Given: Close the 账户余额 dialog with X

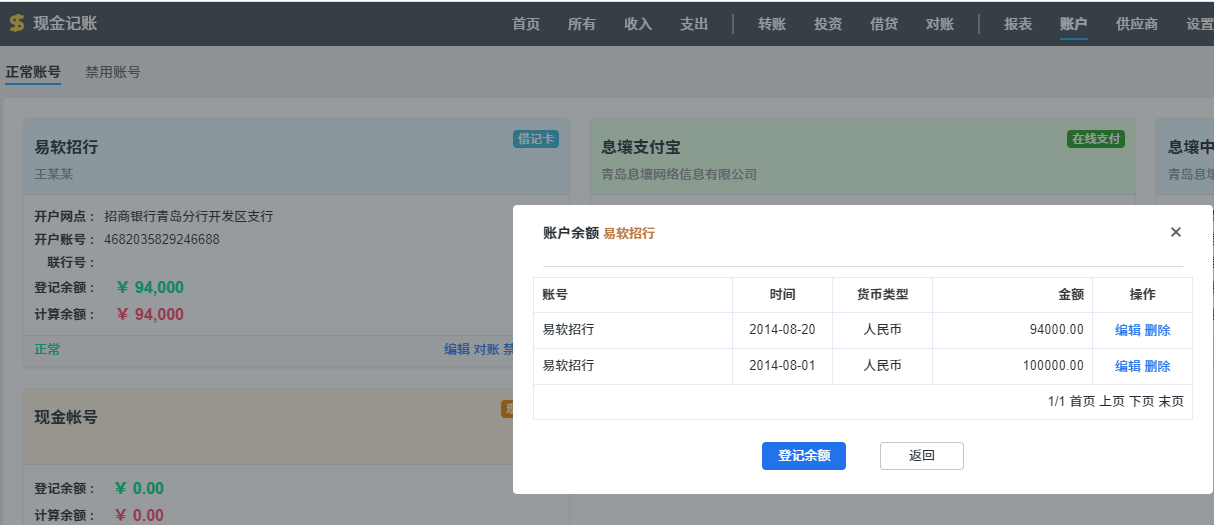Looking at the screenshot, I should pyautogui.click(x=1176, y=232).
